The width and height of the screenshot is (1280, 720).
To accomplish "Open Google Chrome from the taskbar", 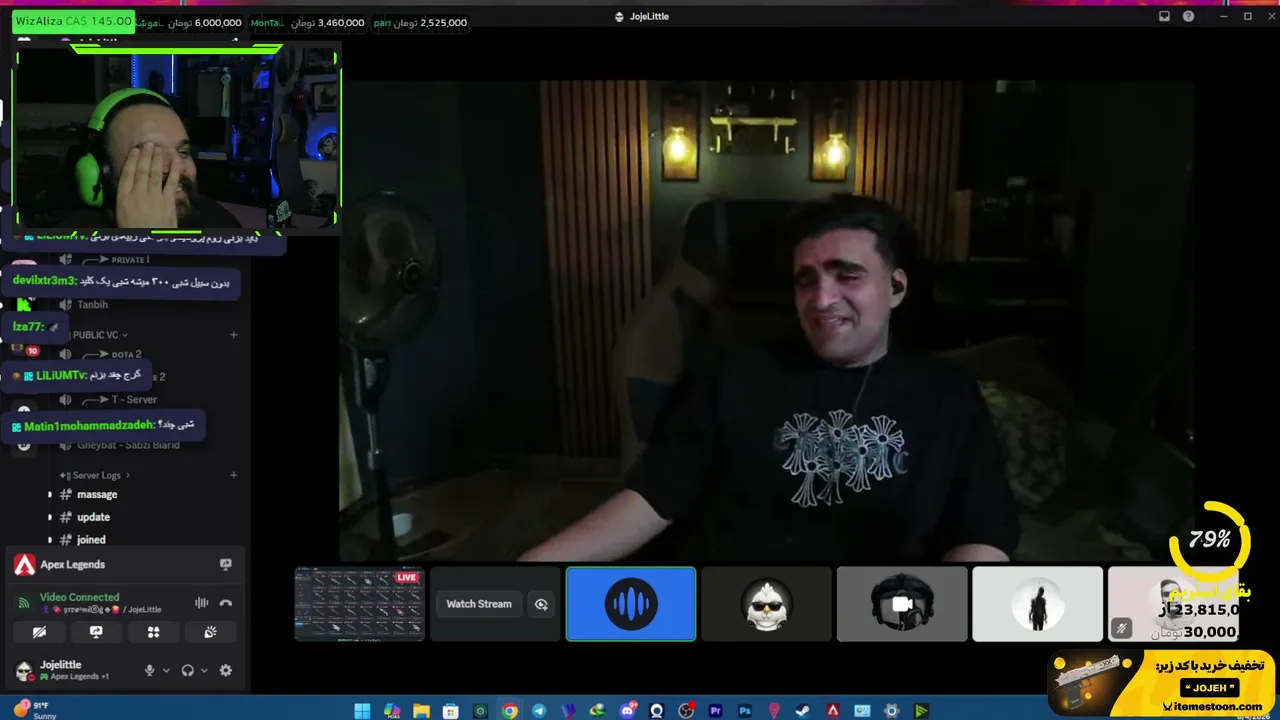I will pos(510,711).
